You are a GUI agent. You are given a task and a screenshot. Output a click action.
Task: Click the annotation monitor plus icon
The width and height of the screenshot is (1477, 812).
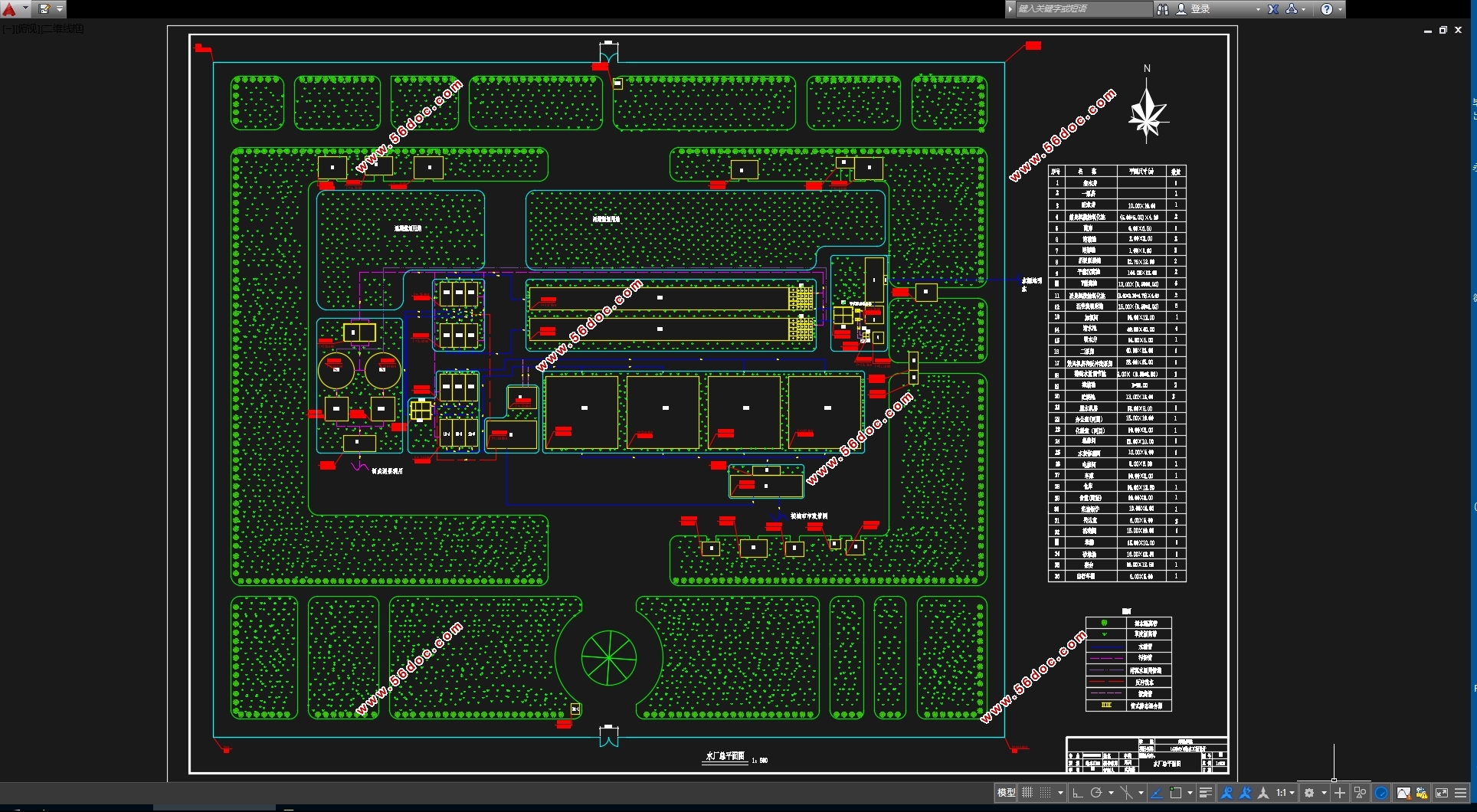tap(1340, 793)
